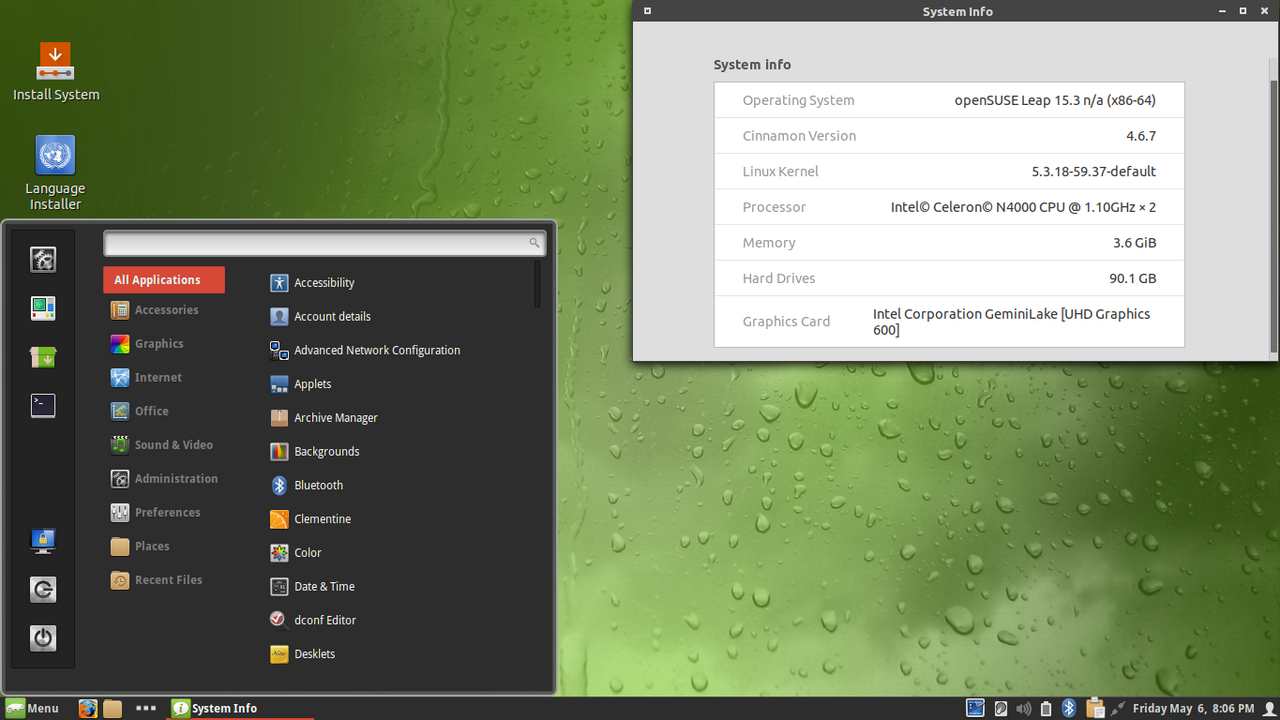The image size is (1280, 720).
Task: Click the menu search field
Action: coord(325,243)
